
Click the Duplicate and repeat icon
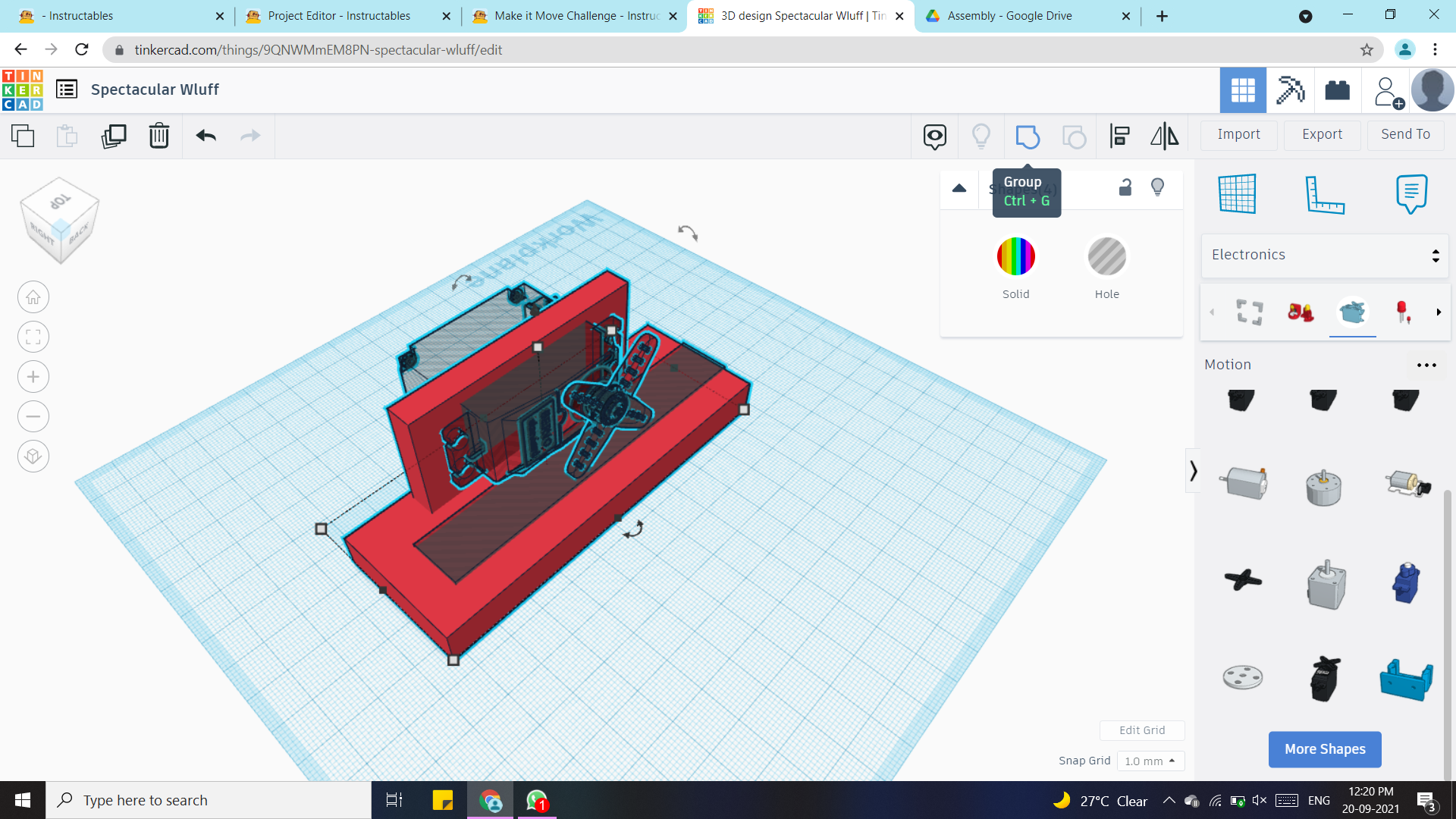(x=114, y=136)
